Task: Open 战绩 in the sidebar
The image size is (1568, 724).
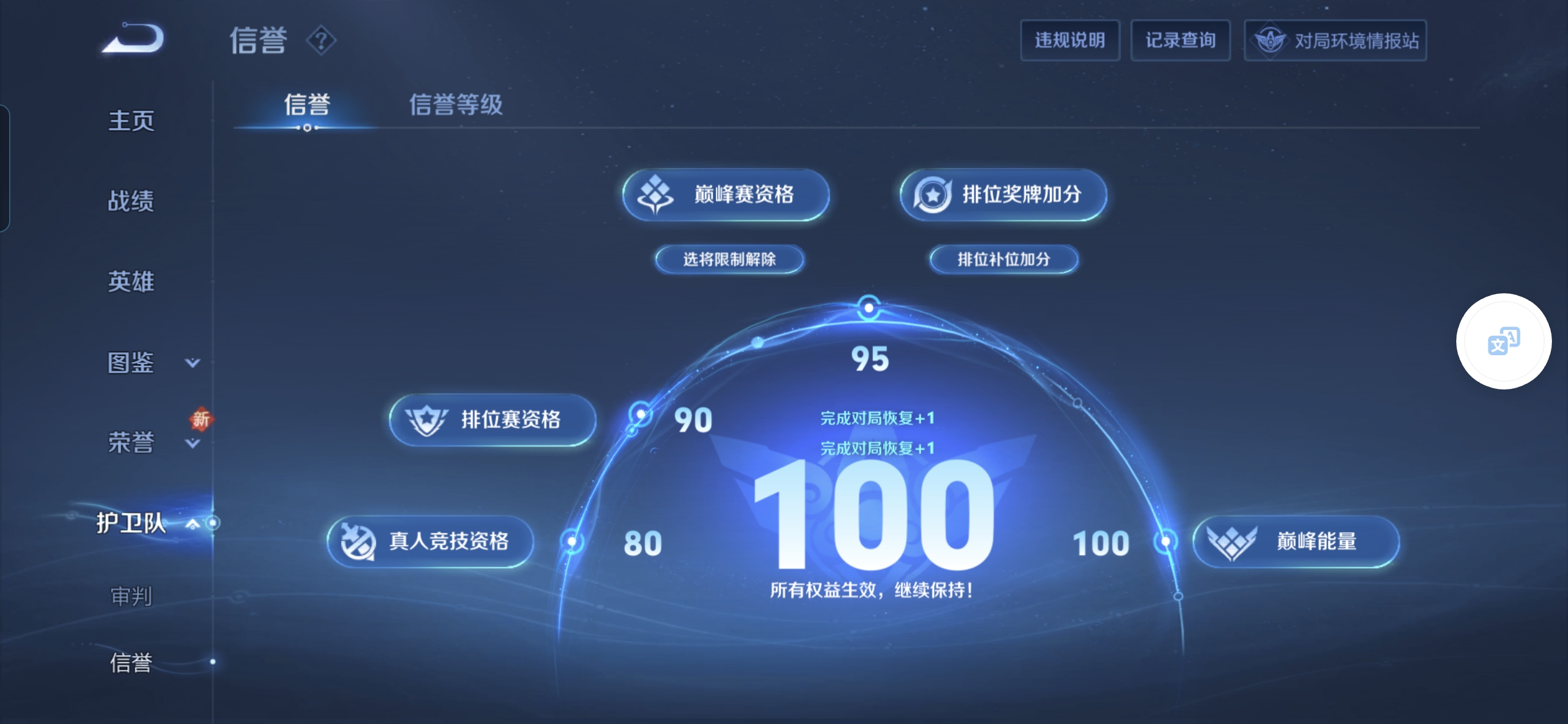Action: (131, 201)
